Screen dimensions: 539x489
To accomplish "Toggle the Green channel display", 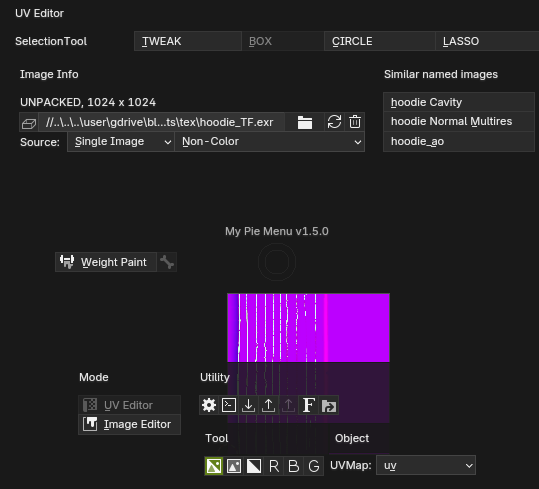I will coord(314,466).
